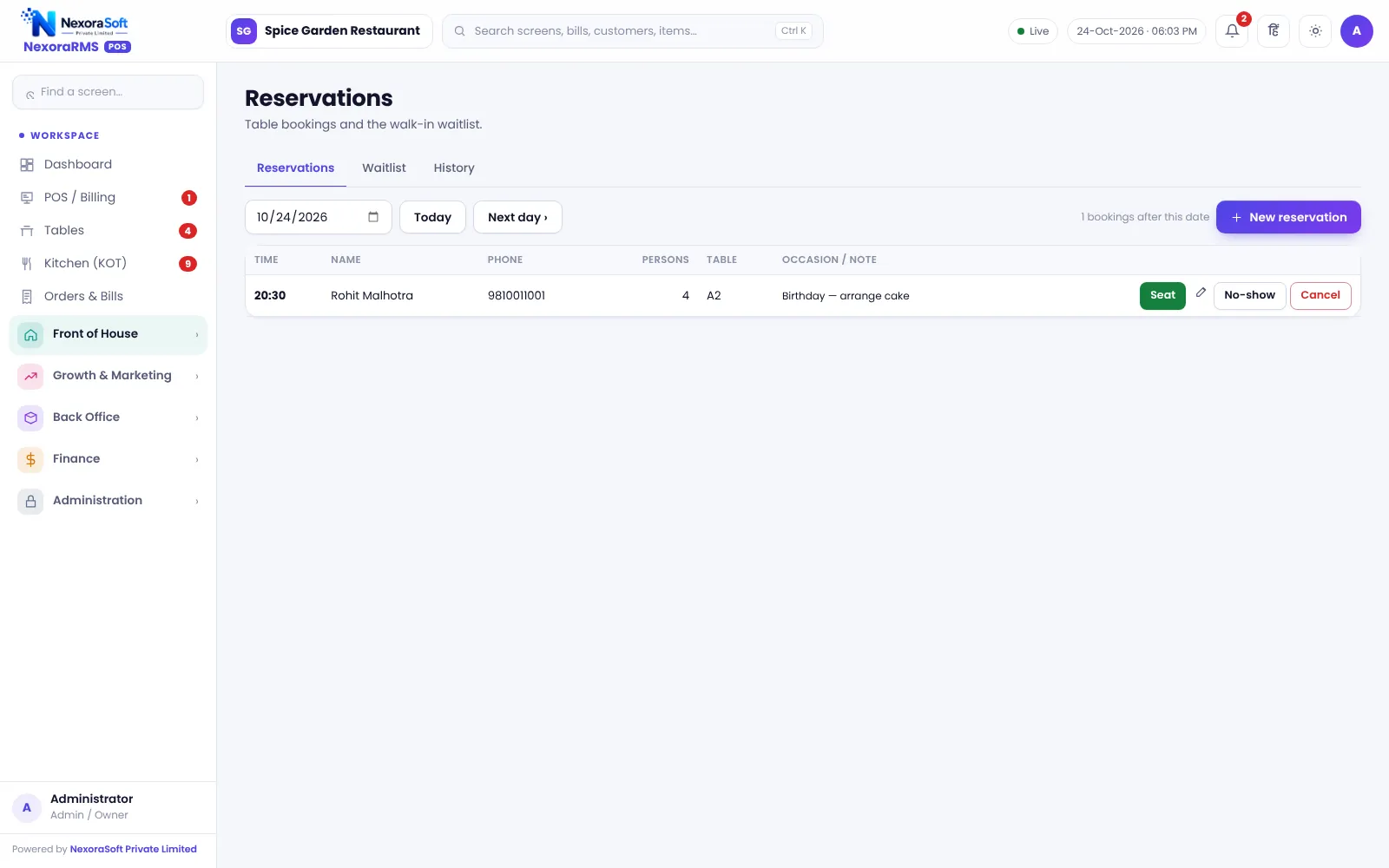The image size is (1389, 868).
Task: Seat the Rohit Malhotra booking
Action: click(x=1162, y=295)
